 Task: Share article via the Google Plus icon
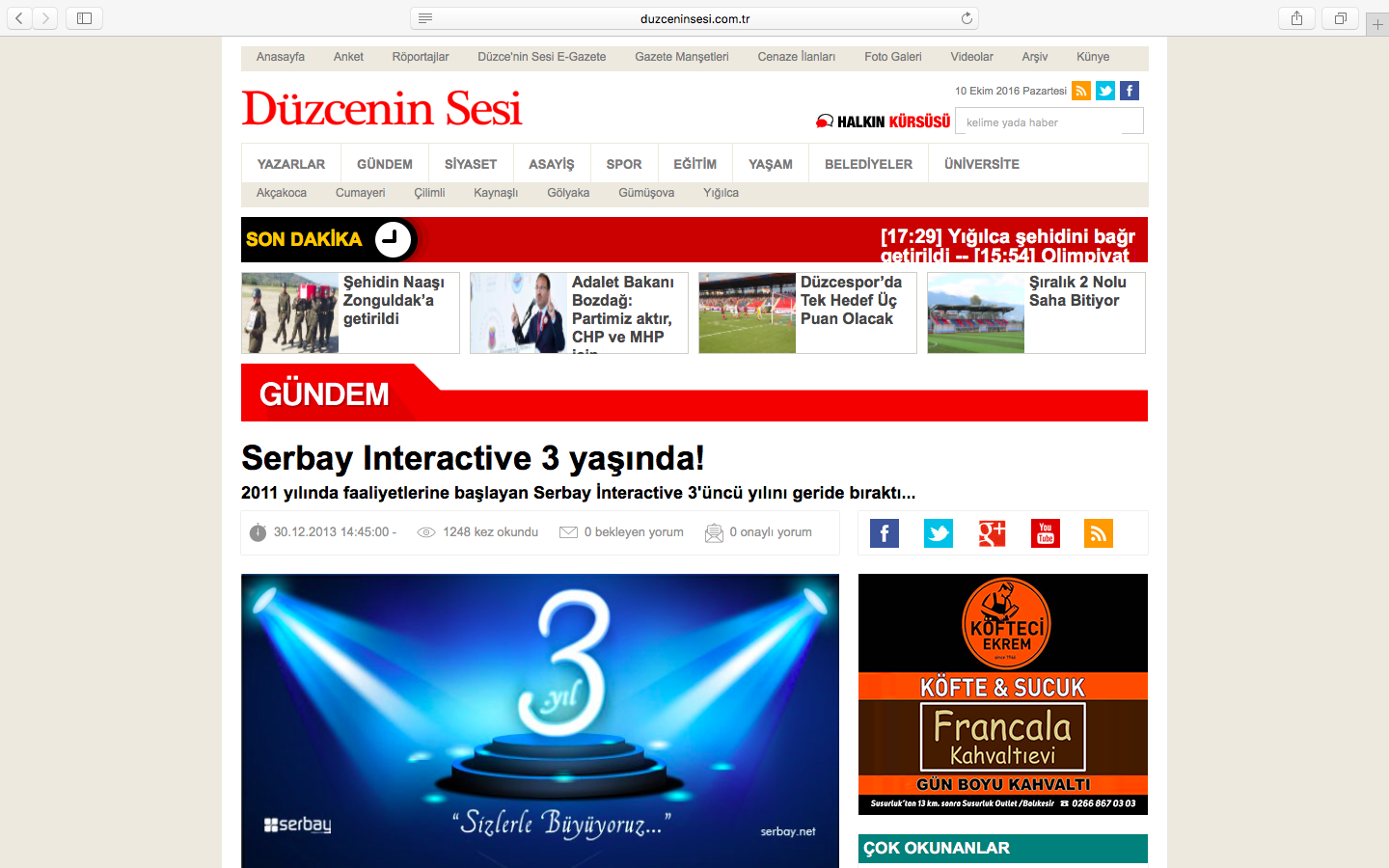992,533
